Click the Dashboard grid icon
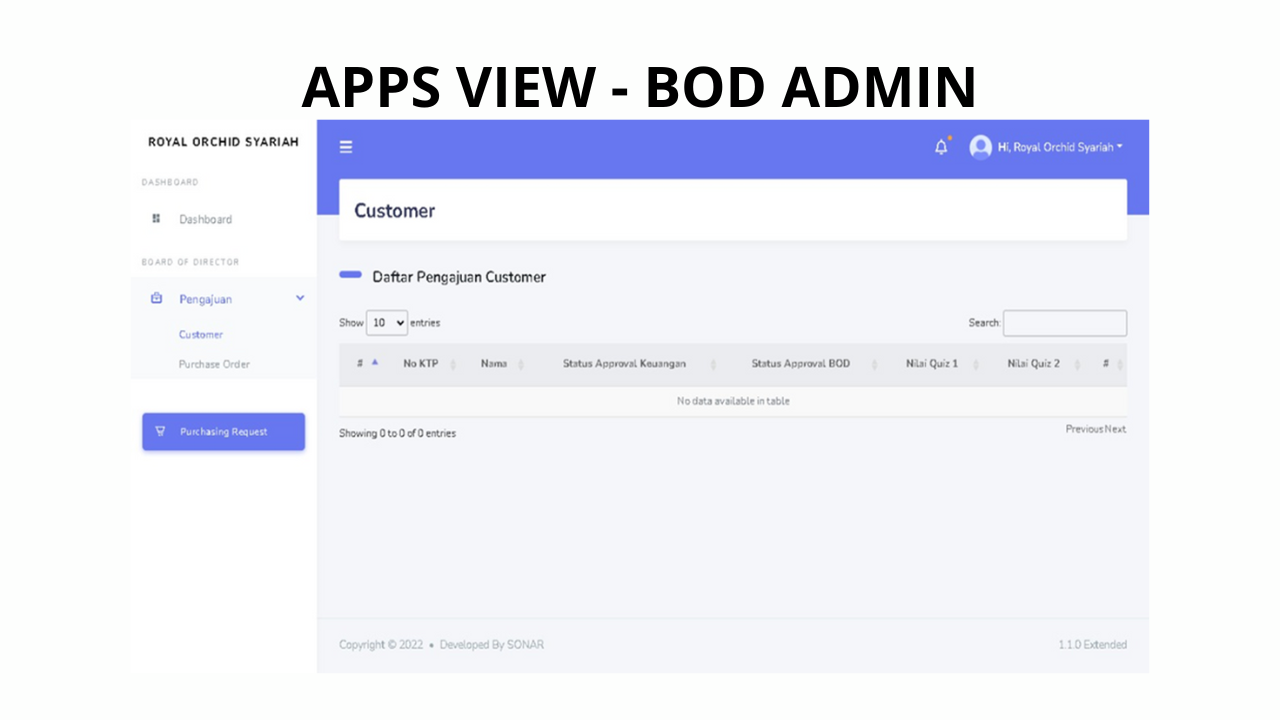 (x=156, y=218)
